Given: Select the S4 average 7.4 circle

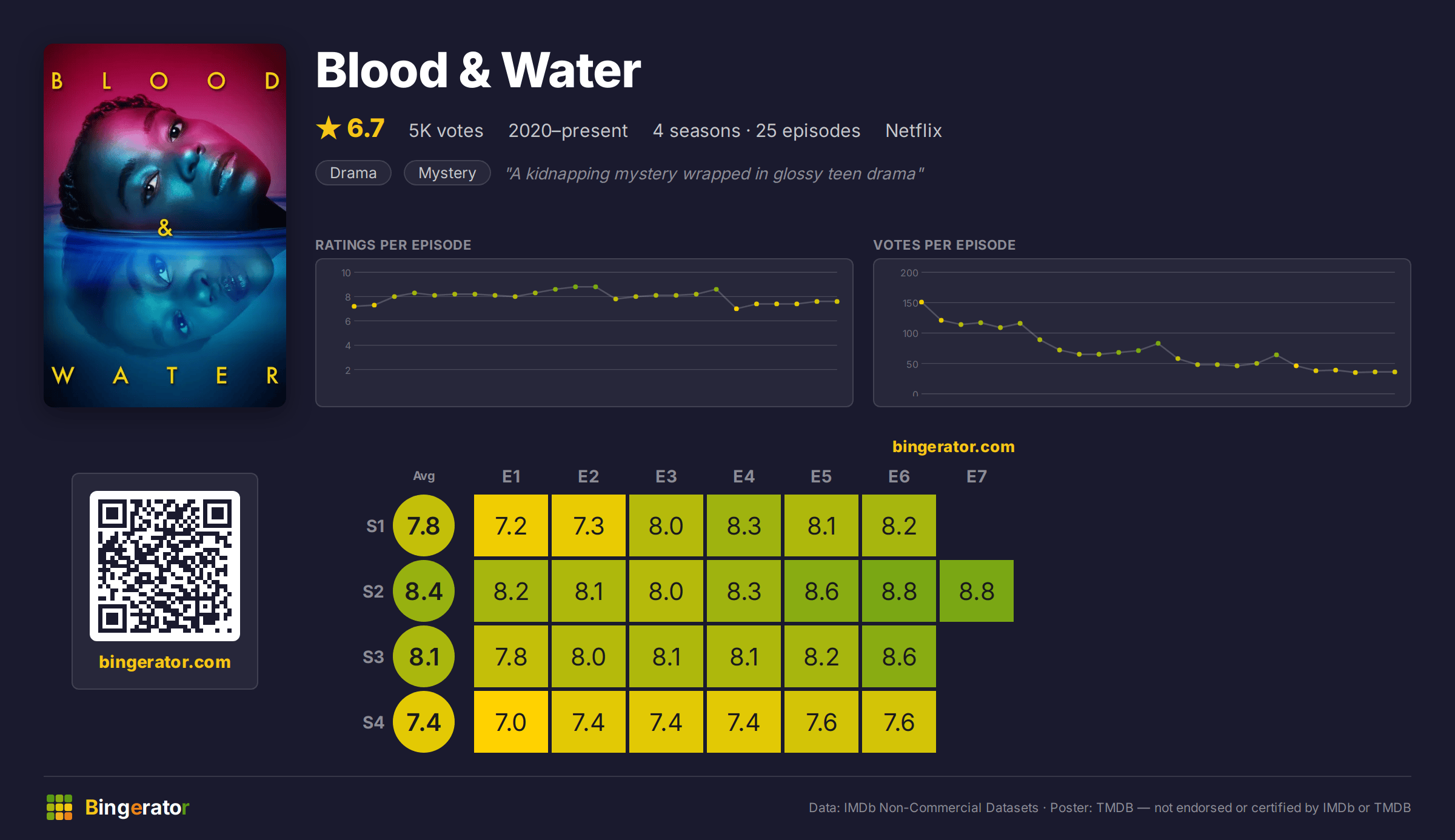Looking at the screenshot, I should click(424, 722).
